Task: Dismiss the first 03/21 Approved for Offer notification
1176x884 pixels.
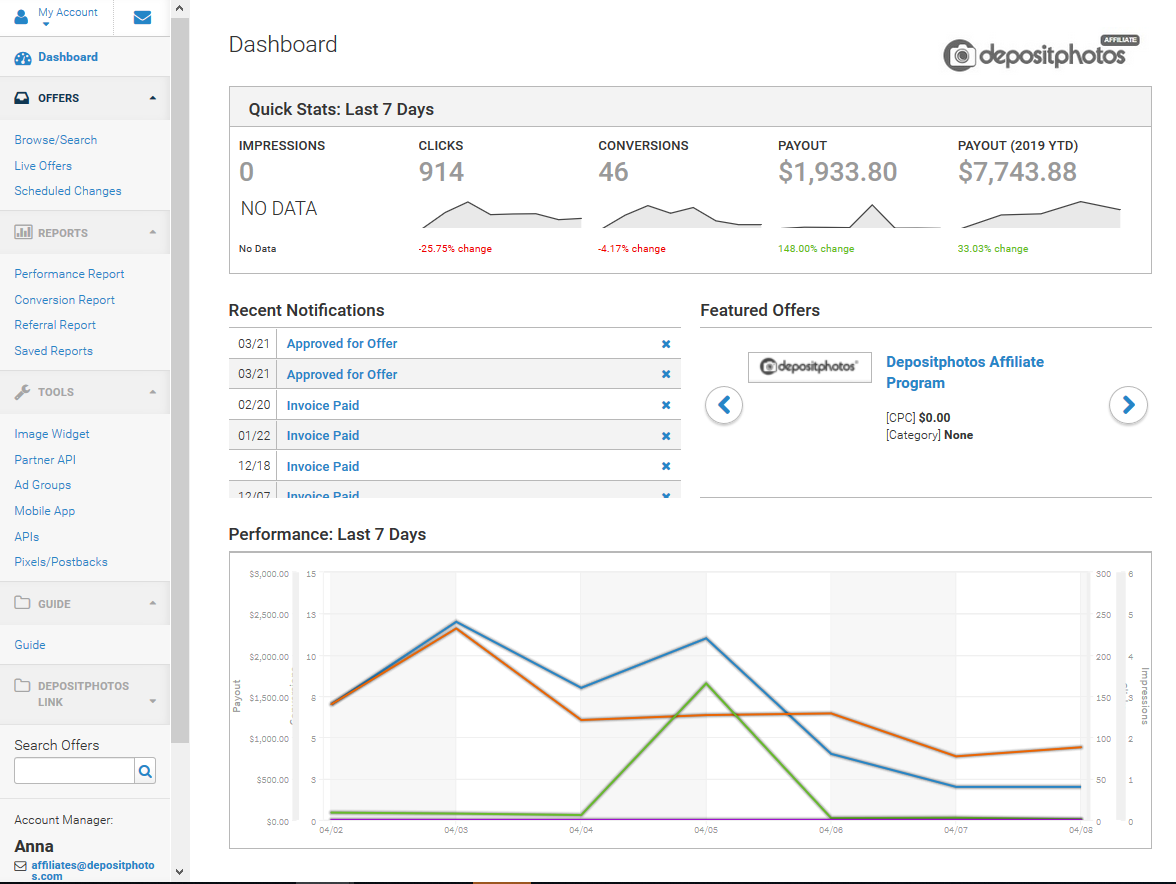Action: tap(665, 344)
